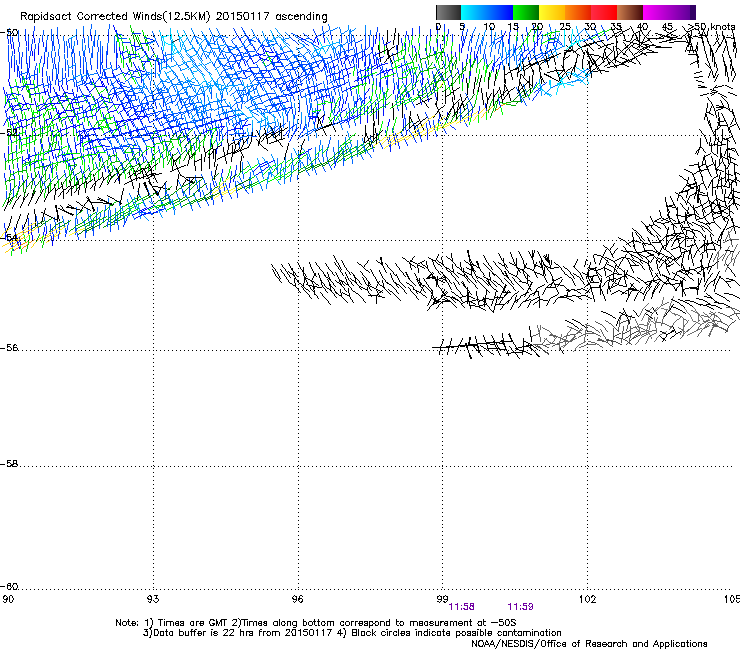Click the legend scale label '25'
This screenshot has height=650, width=740.
[565, 26]
